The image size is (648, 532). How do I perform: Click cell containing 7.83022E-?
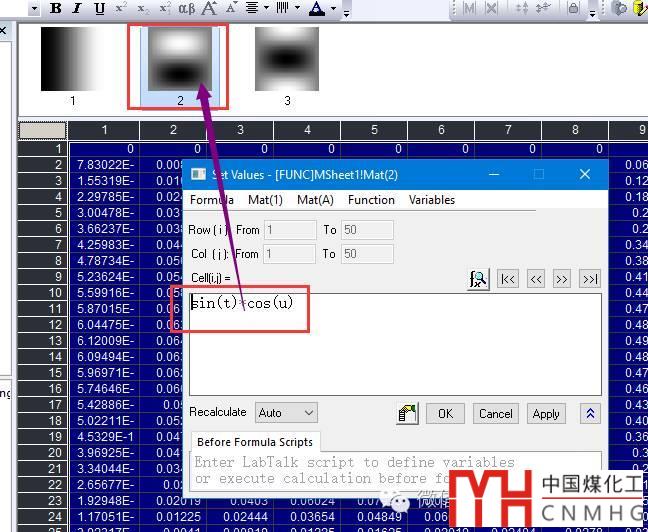pos(104,165)
